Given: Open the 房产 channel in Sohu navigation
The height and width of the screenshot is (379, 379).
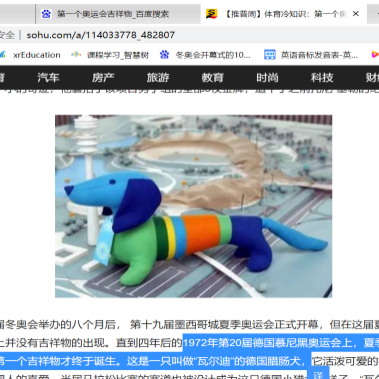Looking at the screenshot, I should pyautogui.click(x=103, y=77).
